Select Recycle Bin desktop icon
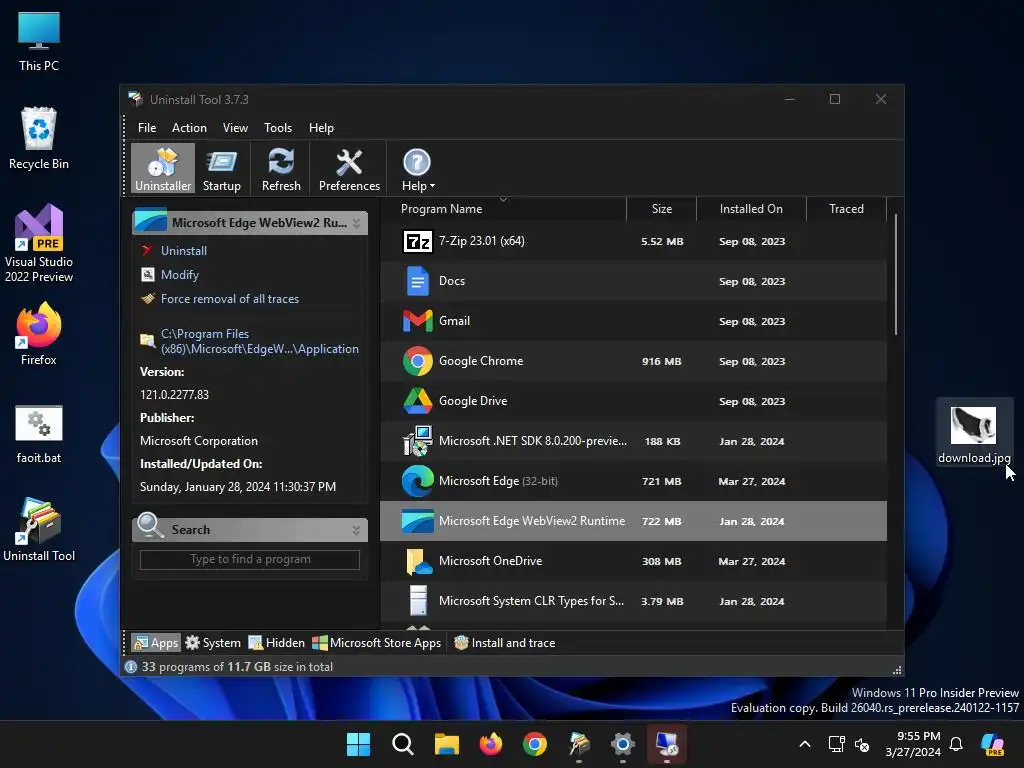Screen dimensions: 1024x768 [39, 139]
